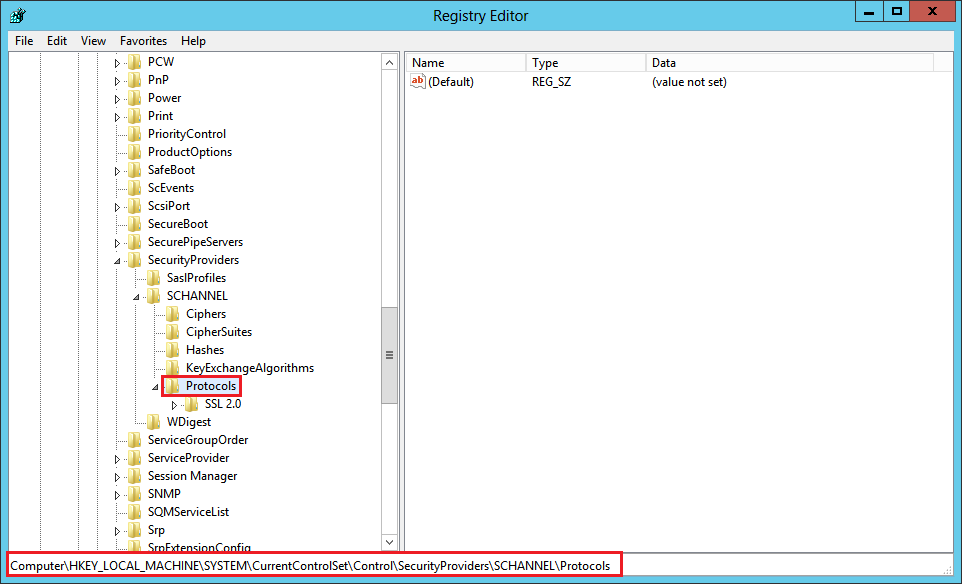
Task: Collapse the SCHANNEL tree node
Action: coord(134,295)
